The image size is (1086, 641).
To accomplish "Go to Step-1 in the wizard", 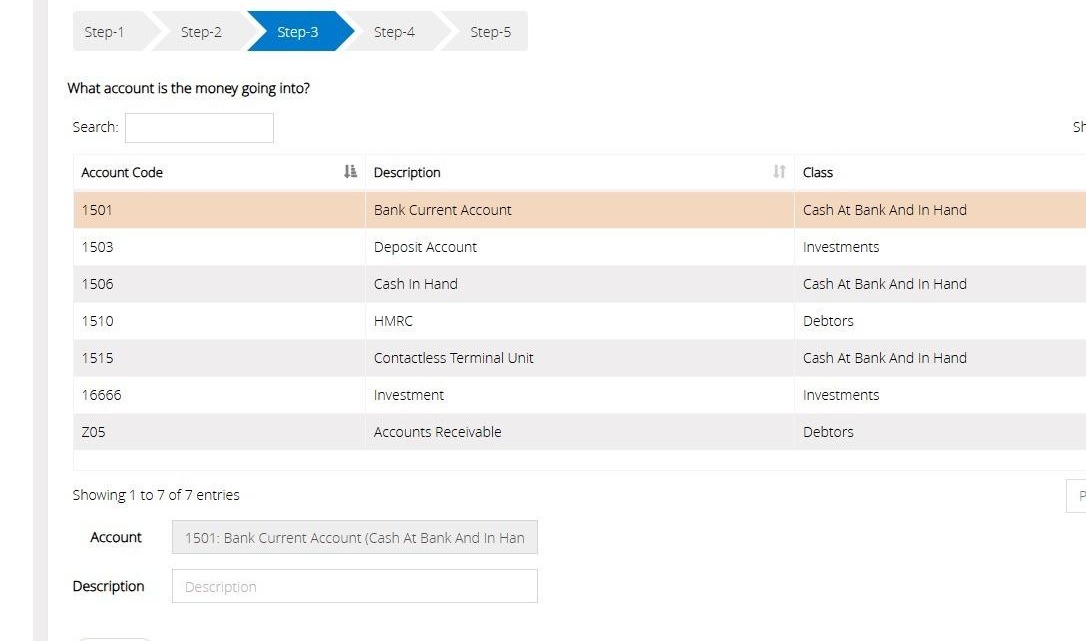I will click(105, 31).
